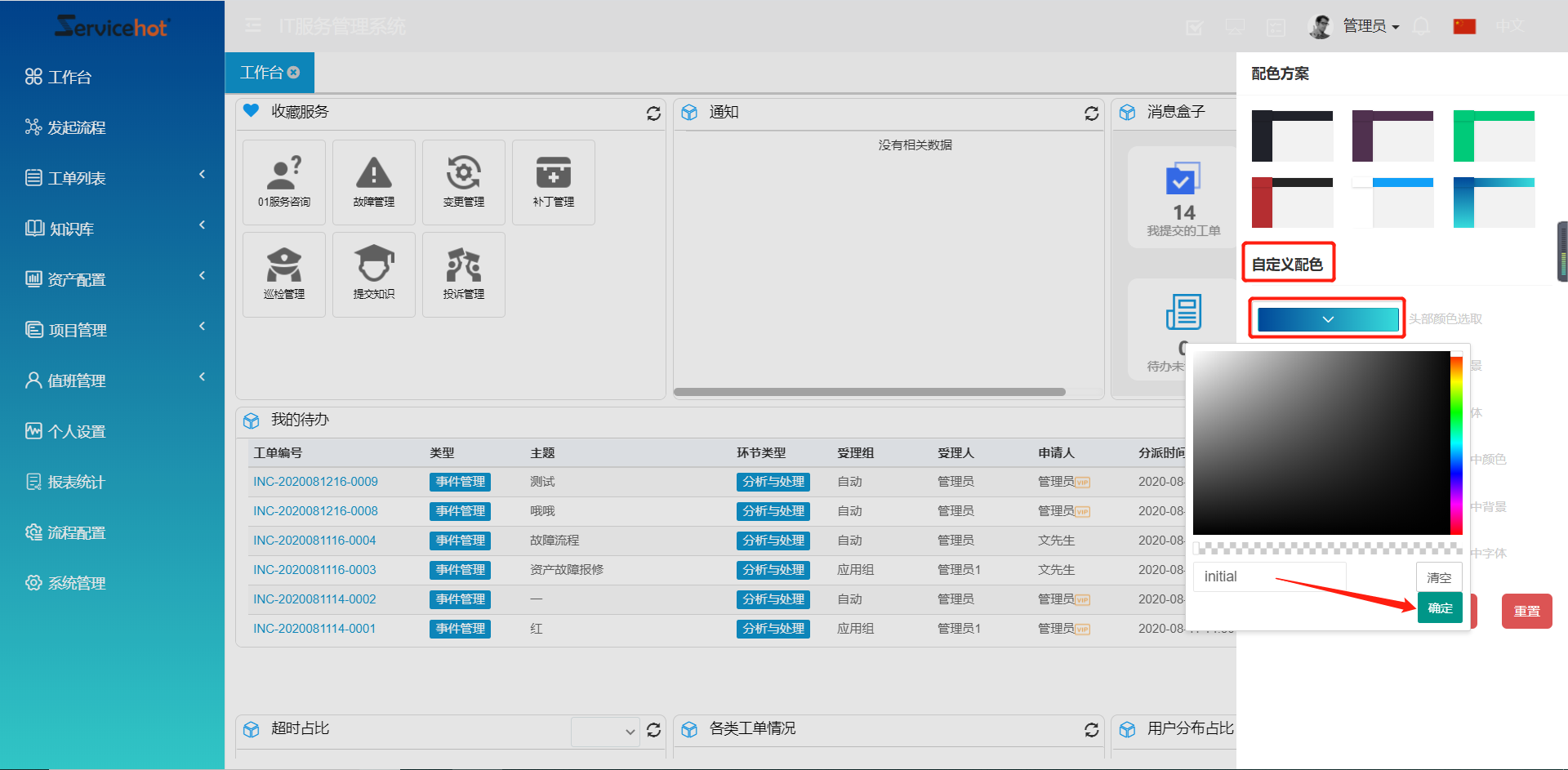Open work order INC-2020081216-0009
1568x770 pixels.
(x=315, y=482)
